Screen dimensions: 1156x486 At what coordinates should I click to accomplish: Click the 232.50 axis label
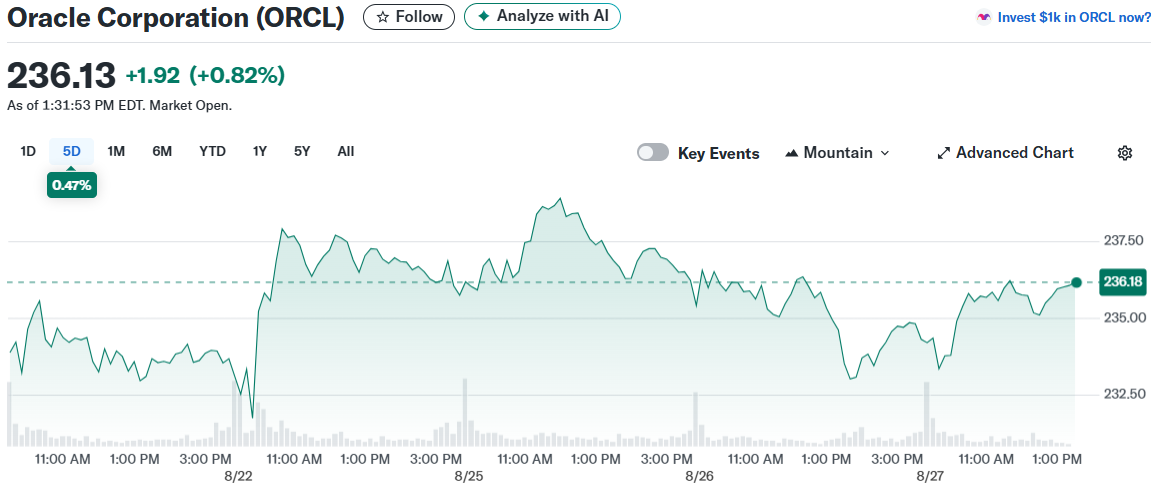pos(1123,394)
